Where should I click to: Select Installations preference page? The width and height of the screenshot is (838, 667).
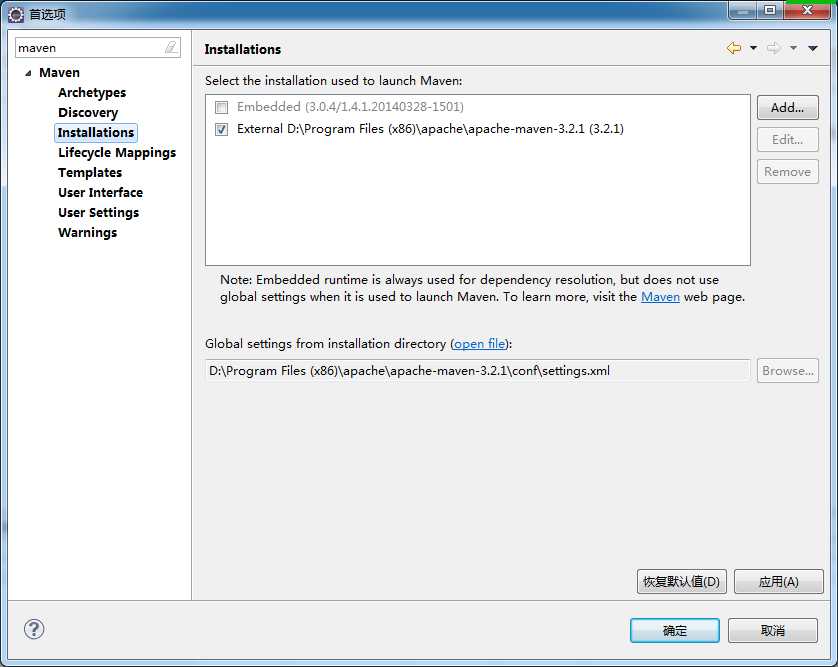96,133
